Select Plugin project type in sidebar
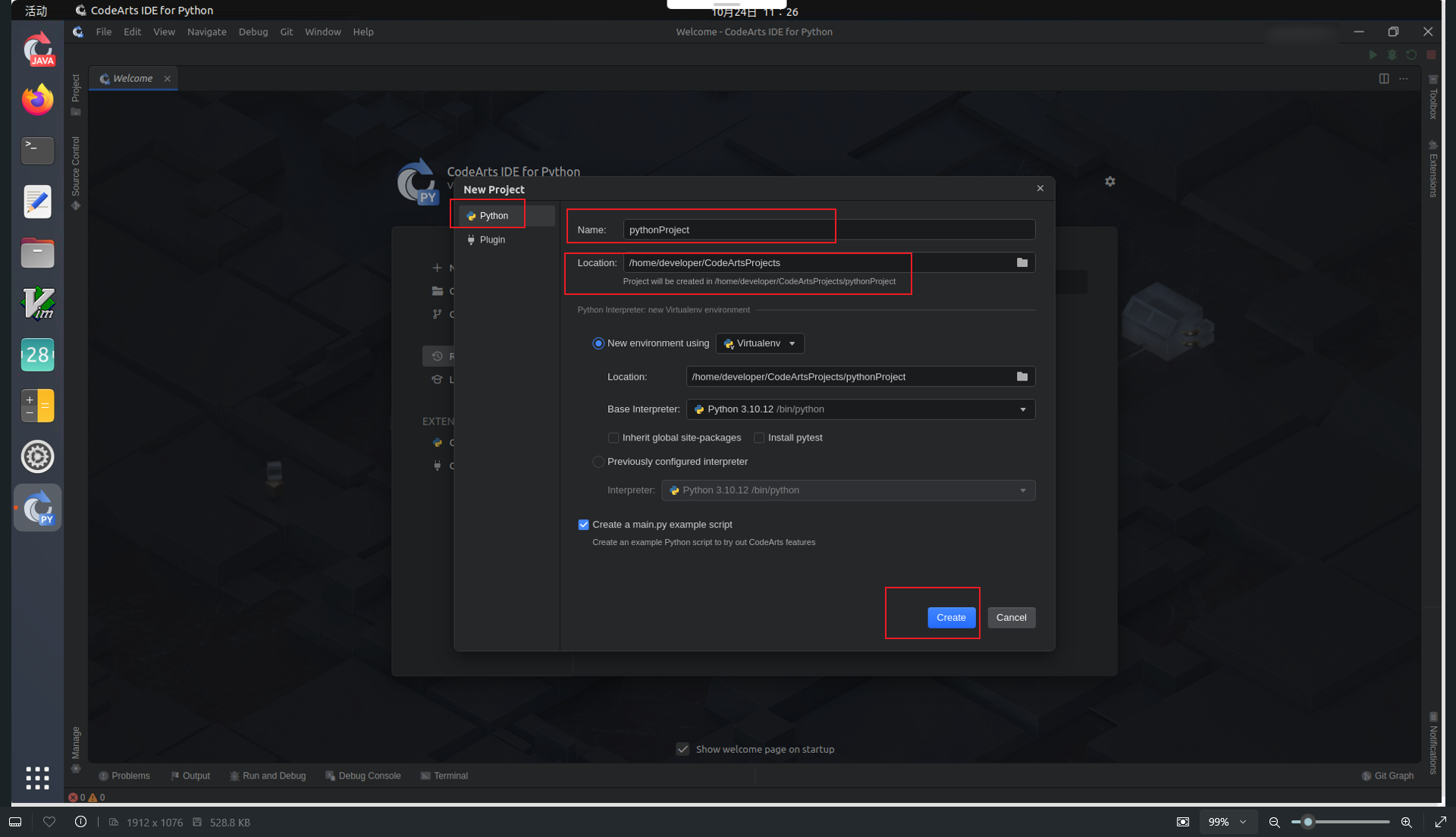 click(x=491, y=240)
